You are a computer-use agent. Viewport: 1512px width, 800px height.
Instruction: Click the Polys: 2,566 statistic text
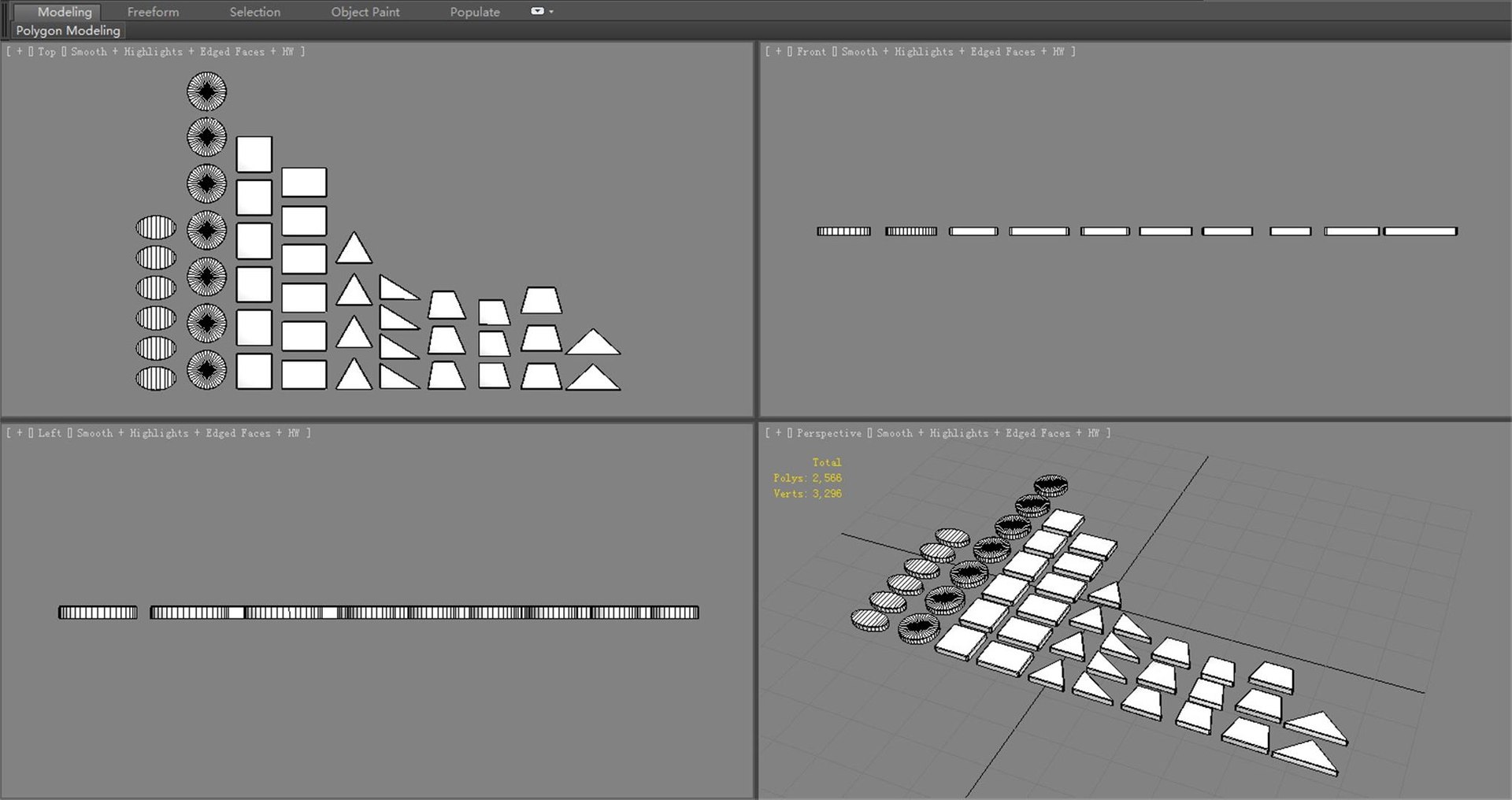click(807, 478)
